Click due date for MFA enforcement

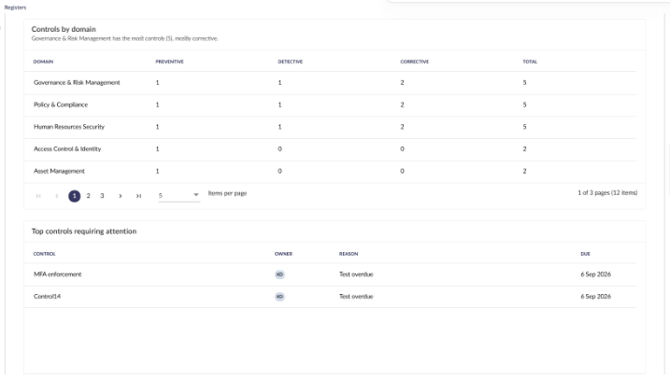596,274
